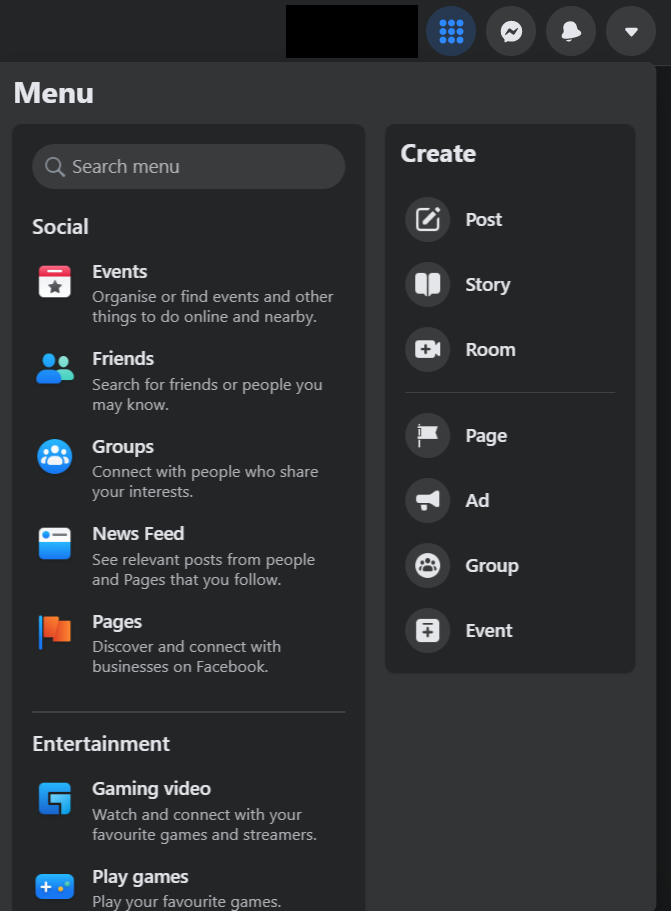Open Messenger from the top bar

click(x=511, y=32)
